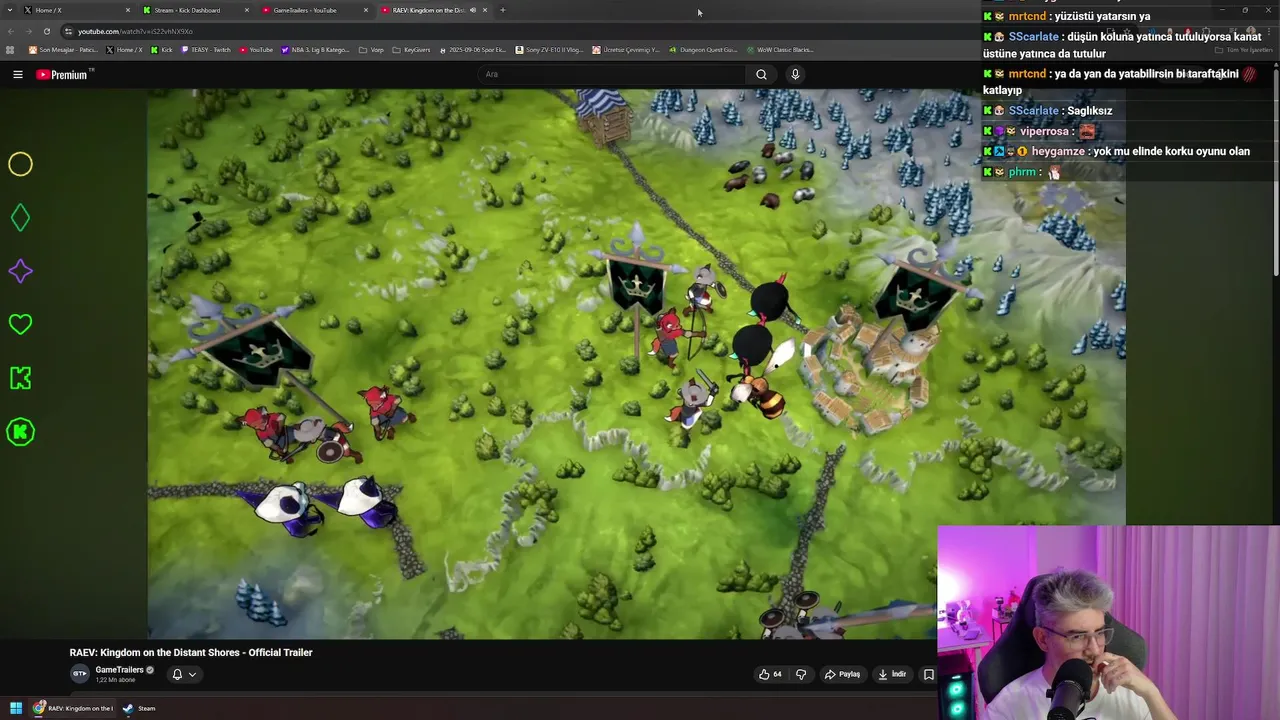Viewport: 1280px width, 720px height.
Task: Open the Sony ZV-E10 II Vlog bookmark
Action: point(549,50)
